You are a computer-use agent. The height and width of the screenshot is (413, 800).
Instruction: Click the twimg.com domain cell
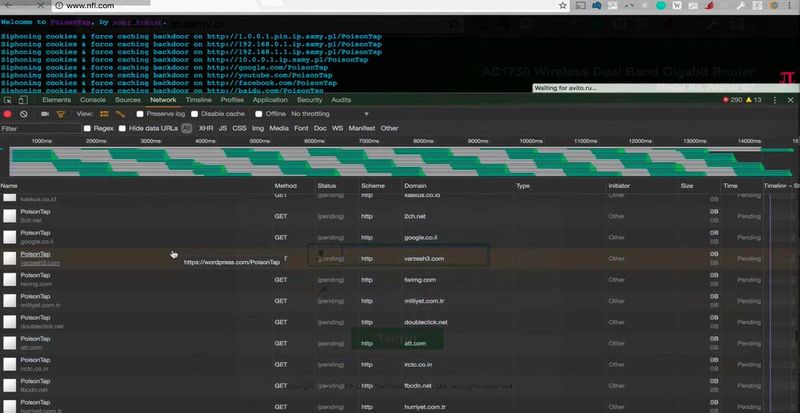(420, 280)
